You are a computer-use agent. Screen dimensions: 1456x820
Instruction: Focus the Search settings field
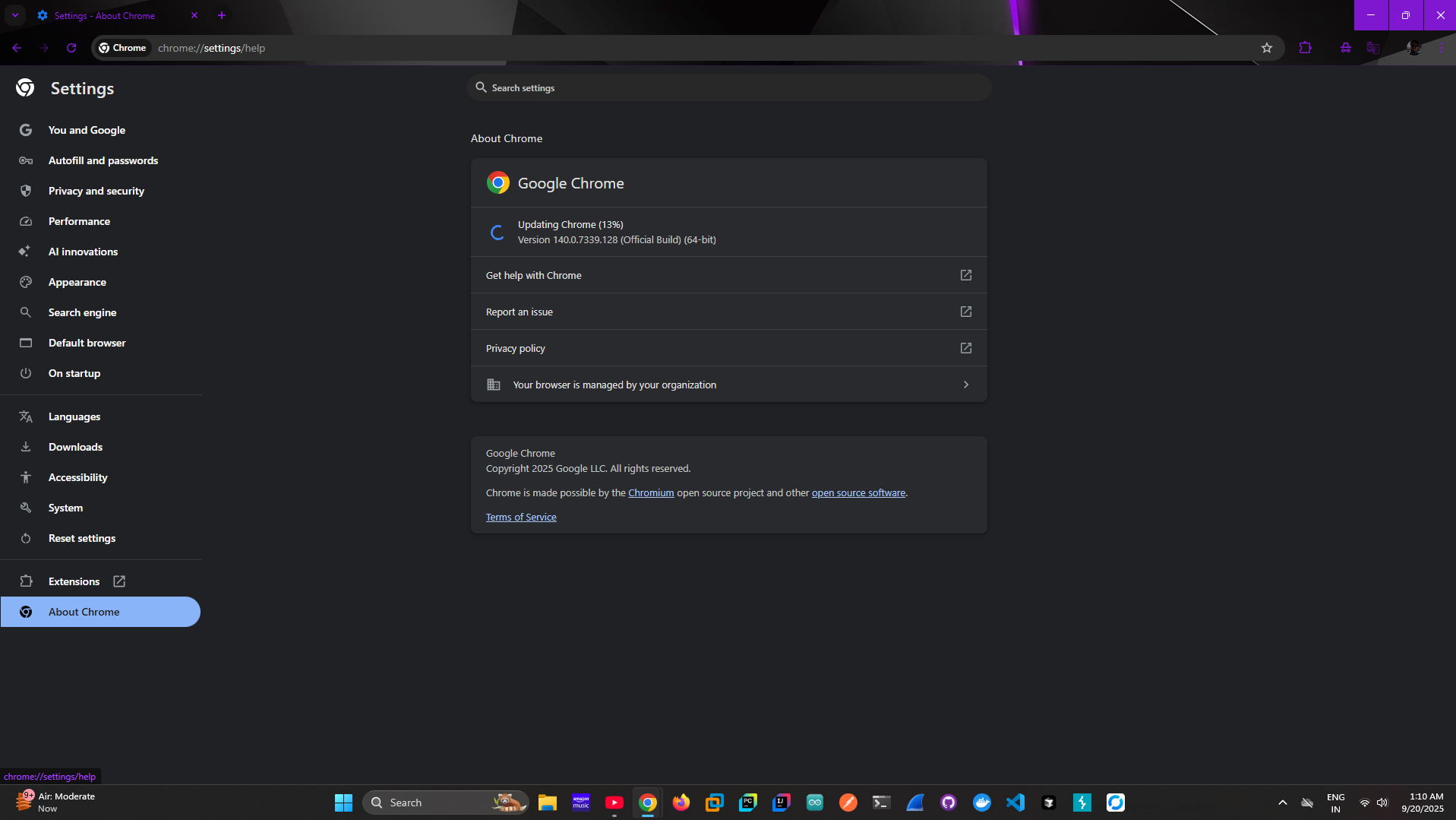click(729, 87)
